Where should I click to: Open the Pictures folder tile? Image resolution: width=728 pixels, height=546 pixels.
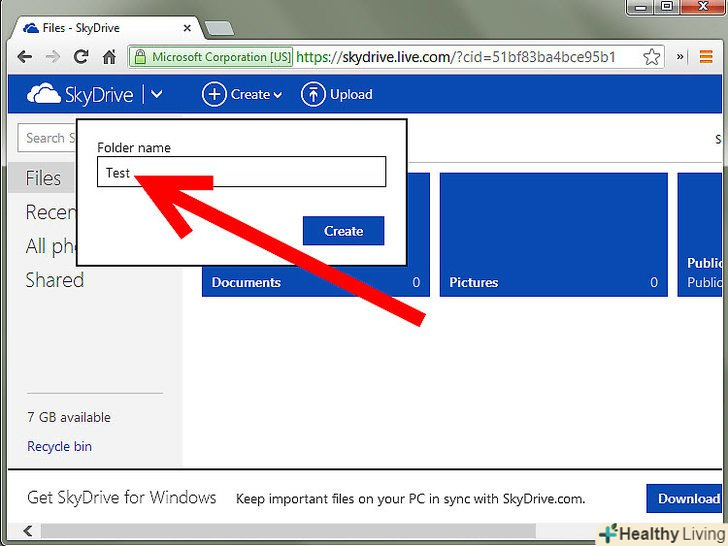pos(553,234)
